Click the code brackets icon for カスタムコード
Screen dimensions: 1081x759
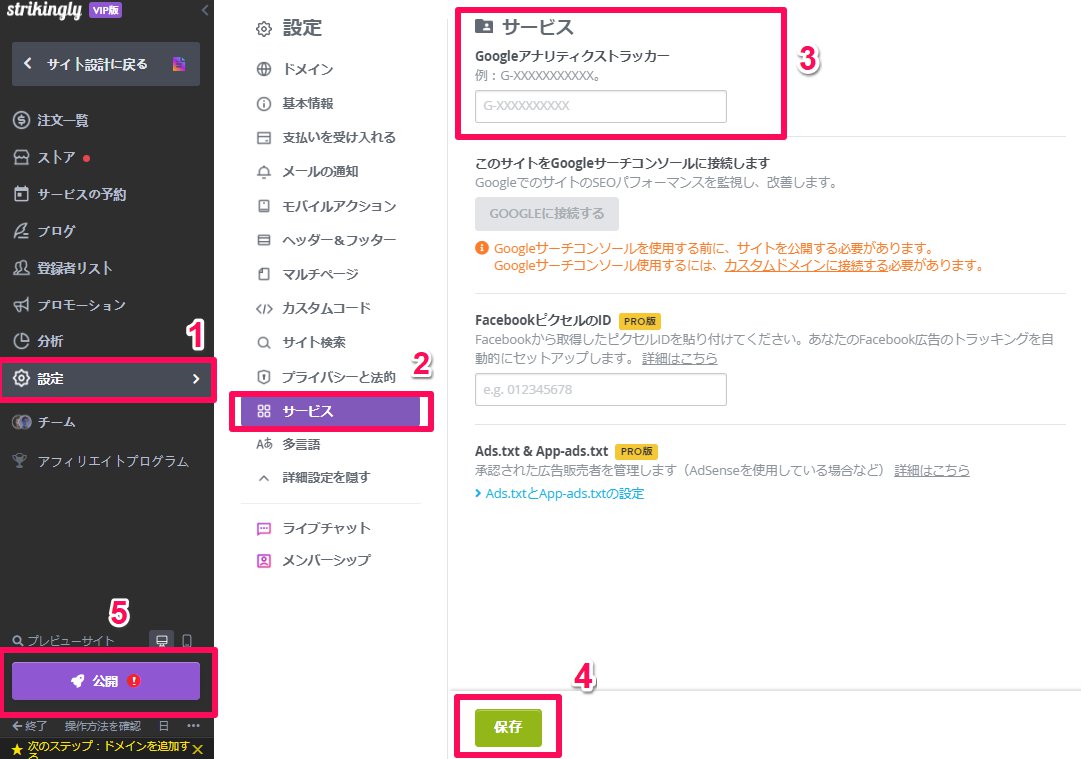point(264,308)
